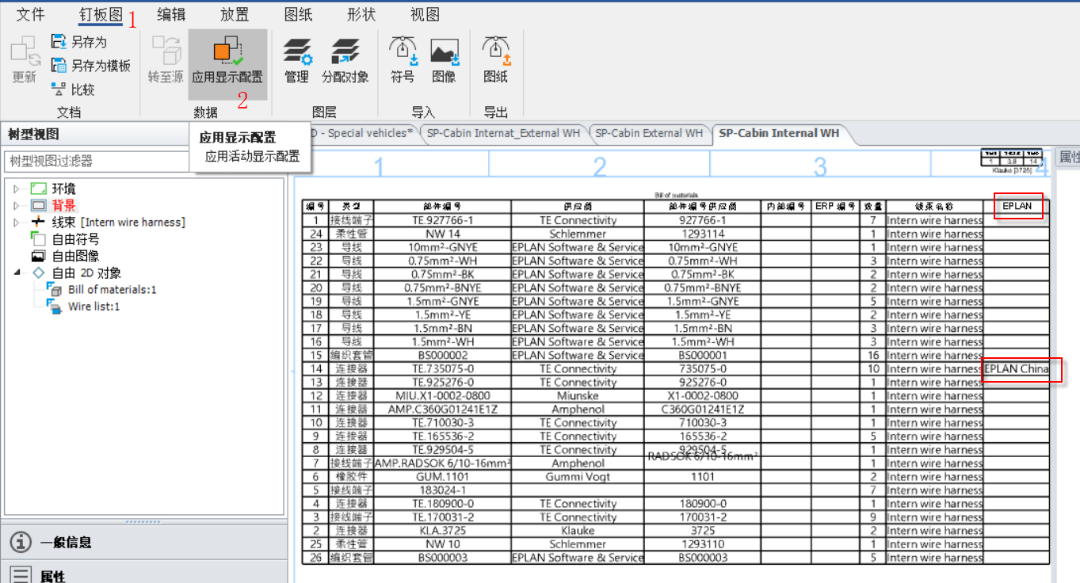1080x583 pixels.
Task: Open the 编辑 menu tab
Action: [171, 14]
